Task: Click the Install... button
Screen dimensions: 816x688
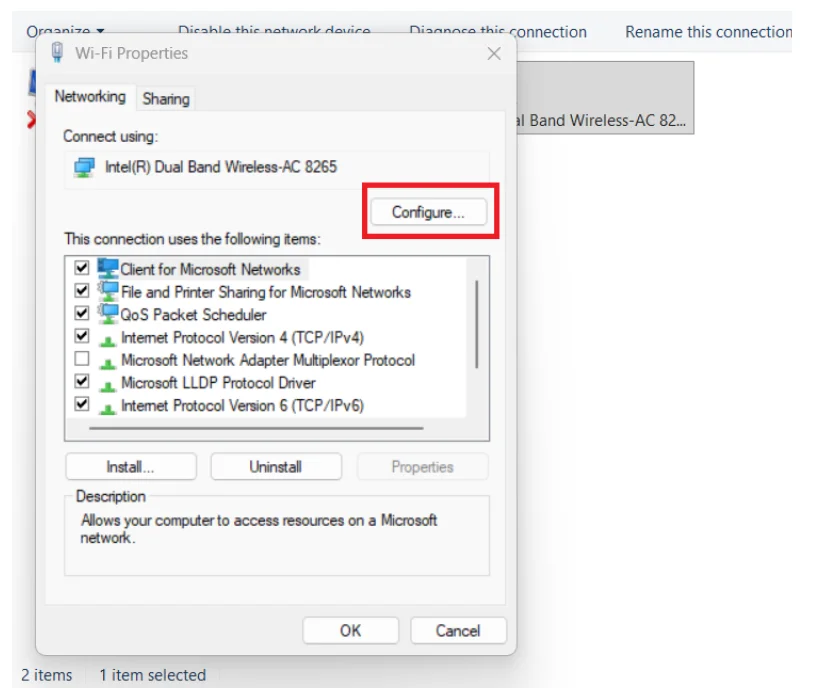Action: click(x=131, y=466)
